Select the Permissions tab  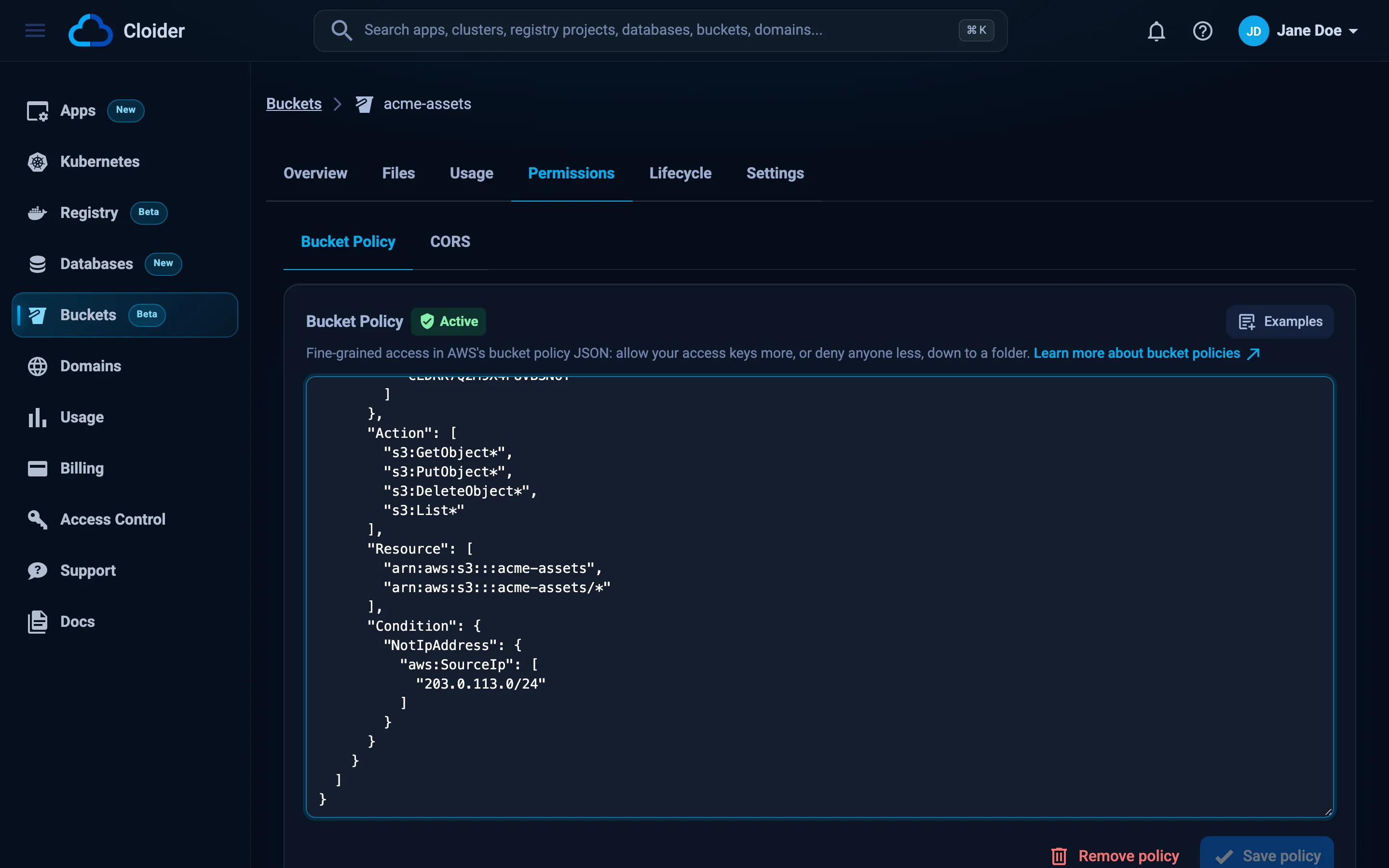[571, 174]
